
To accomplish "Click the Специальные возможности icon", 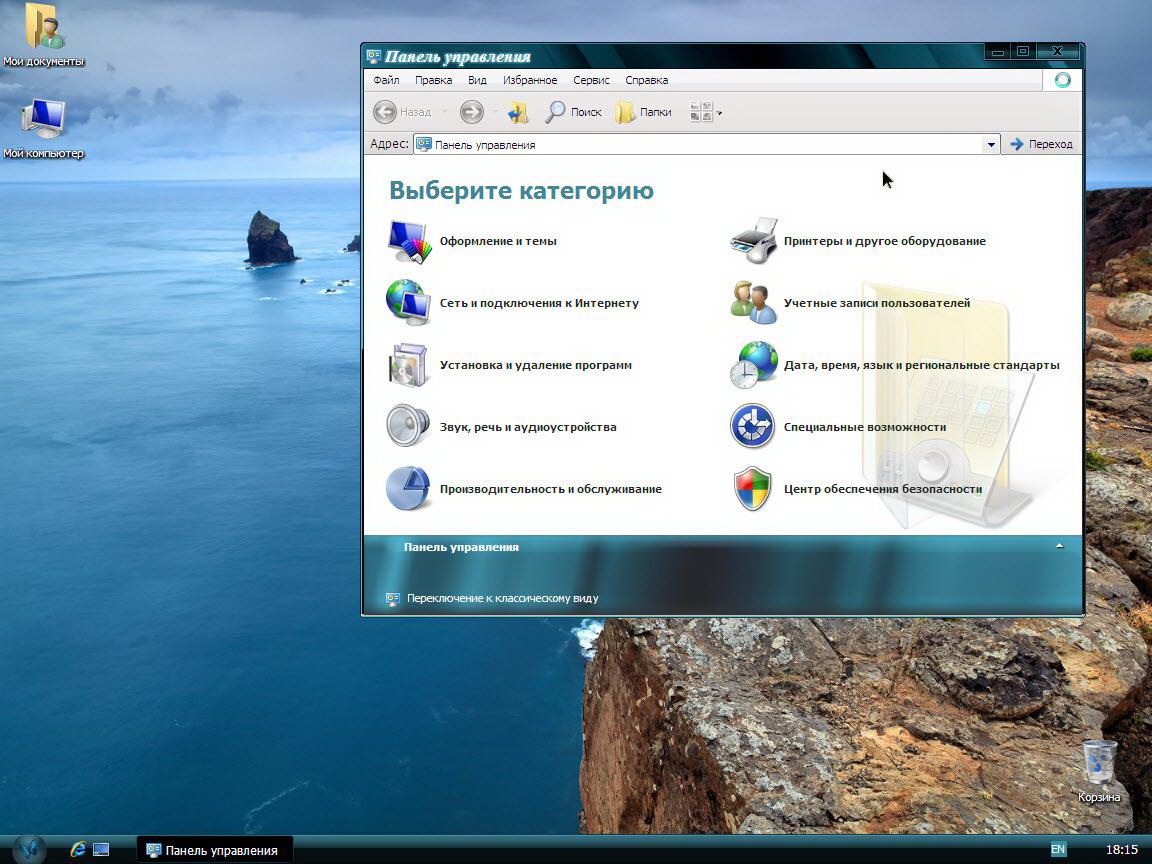I will tap(753, 427).
